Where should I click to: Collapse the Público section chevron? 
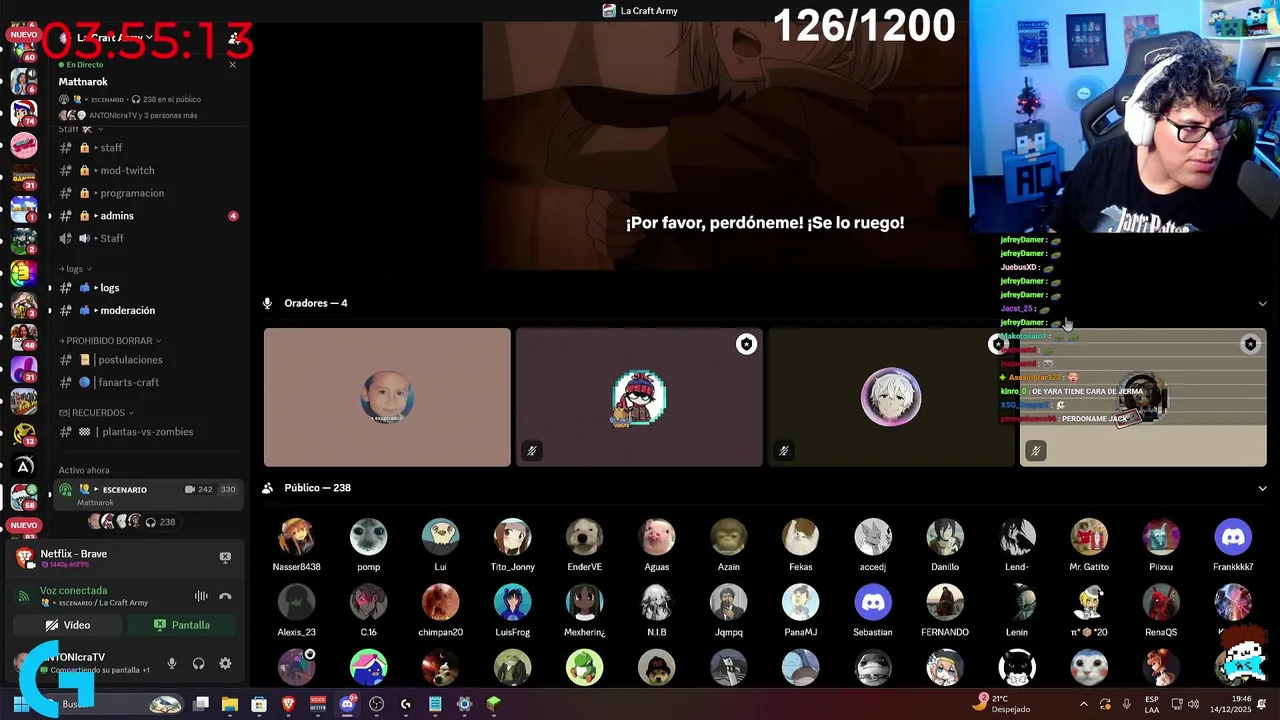point(1262,488)
